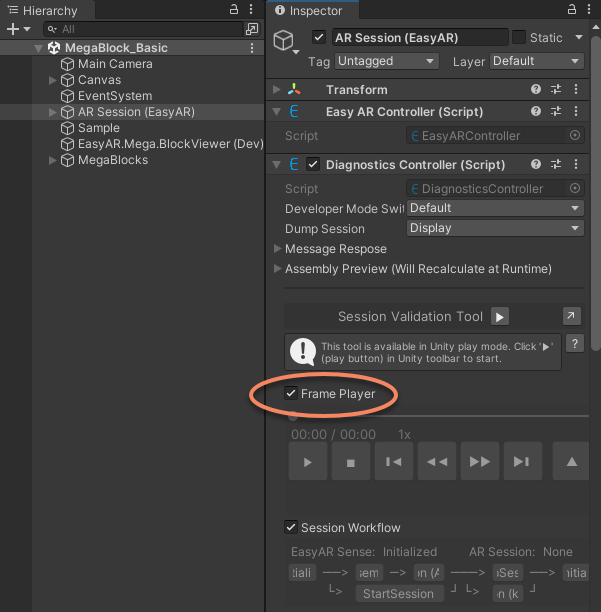This screenshot has width=601, height=612.
Task: Fast forward the frame player
Action: [x=480, y=461]
